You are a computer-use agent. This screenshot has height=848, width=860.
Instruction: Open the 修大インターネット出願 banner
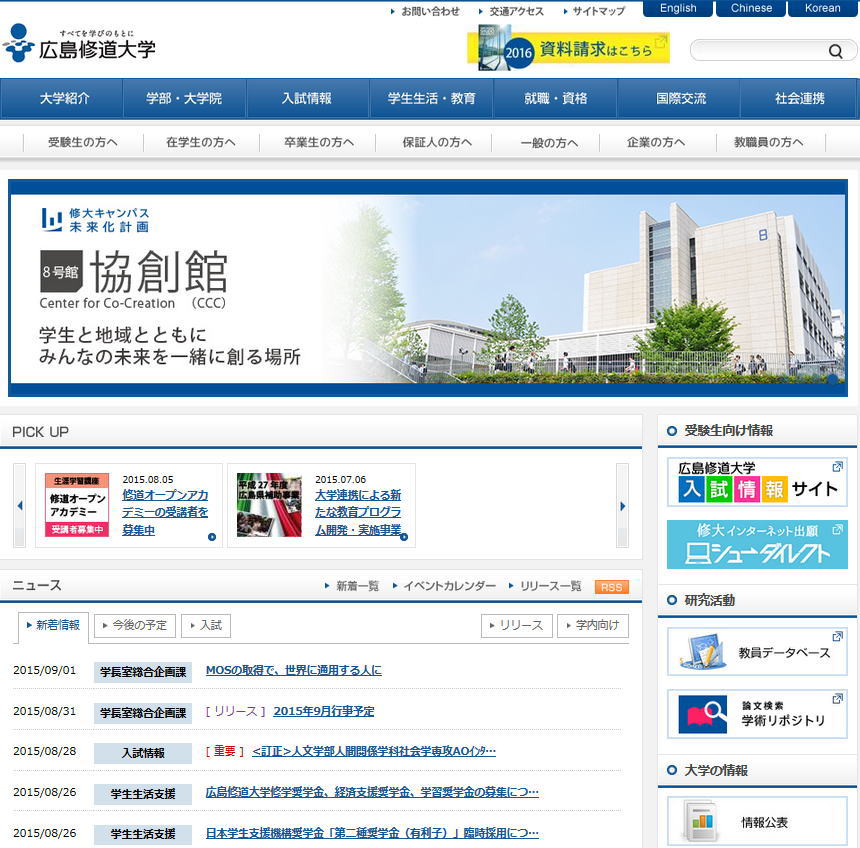pos(757,545)
